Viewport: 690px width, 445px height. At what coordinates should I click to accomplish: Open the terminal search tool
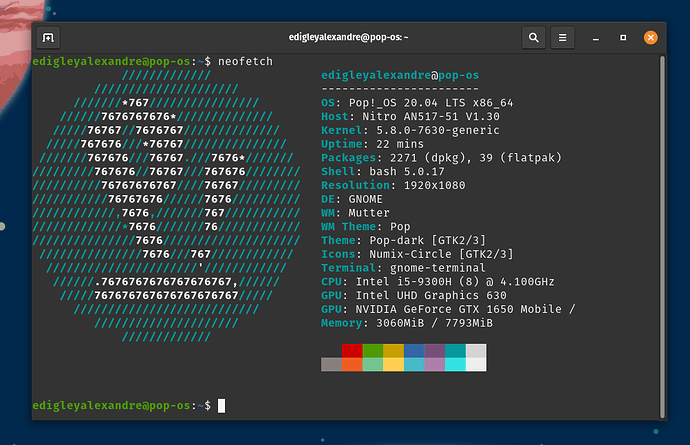coord(533,38)
